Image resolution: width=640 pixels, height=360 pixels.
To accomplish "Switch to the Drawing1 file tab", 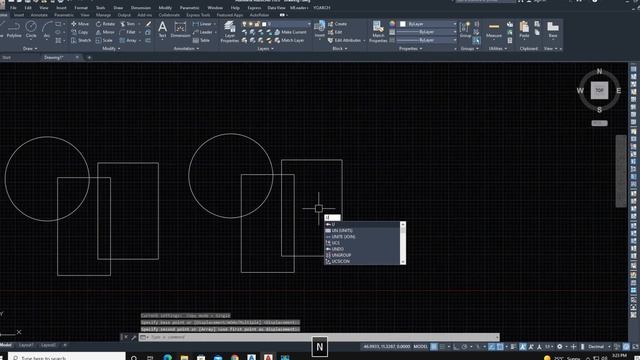I will [x=53, y=58].
